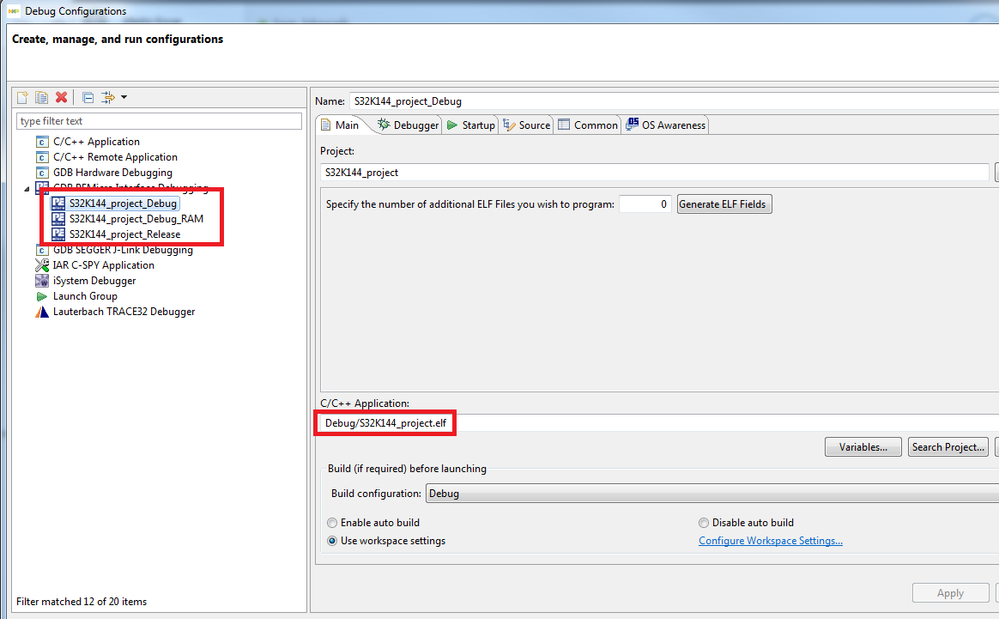Click the C/C++ Application path field
The width and height of the screenshot is (999, 619).
click(x=659, y=423)
